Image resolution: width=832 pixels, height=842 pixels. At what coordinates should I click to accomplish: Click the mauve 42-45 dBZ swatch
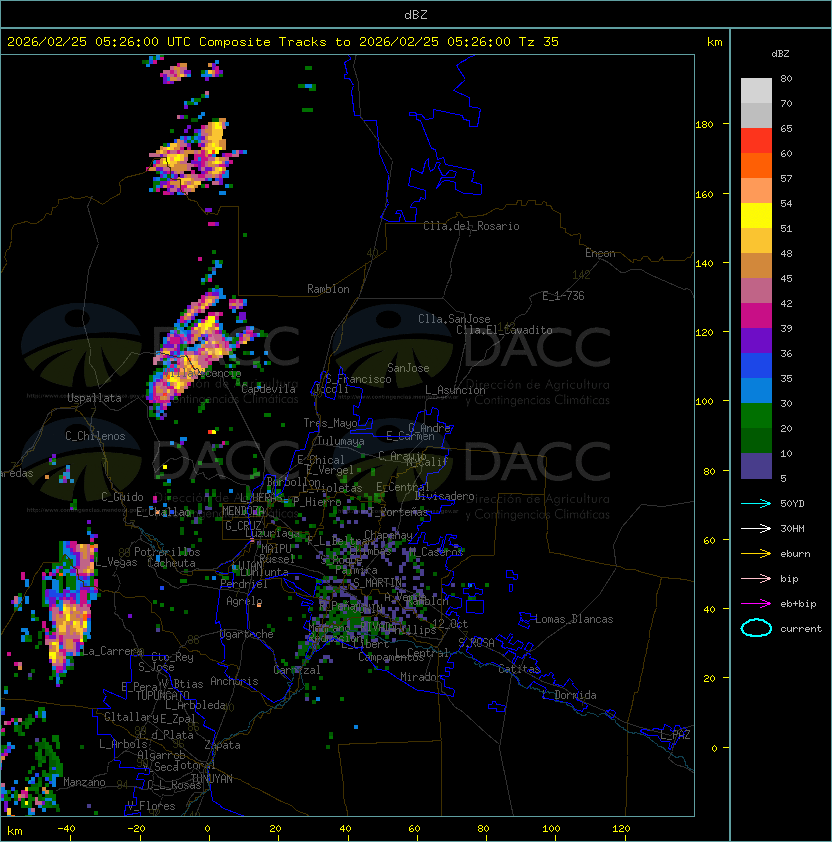pos(756,291)
